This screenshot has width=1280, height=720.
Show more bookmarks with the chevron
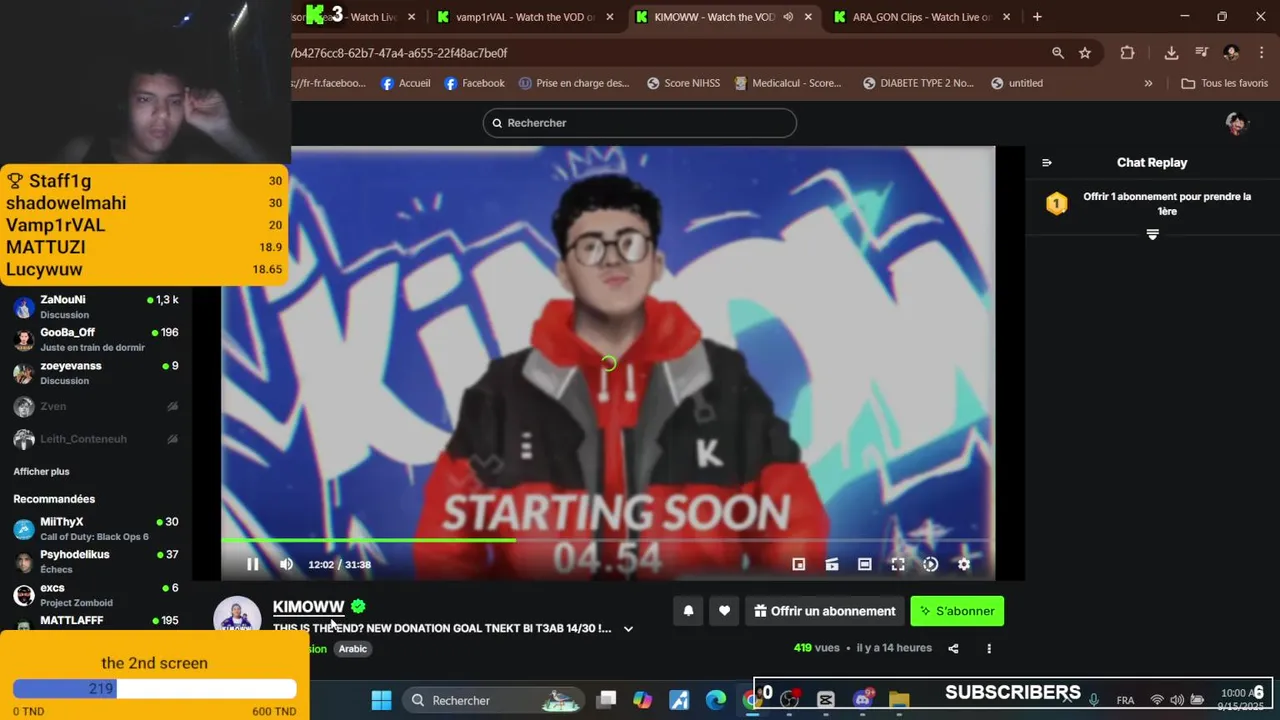(1148, 83)
